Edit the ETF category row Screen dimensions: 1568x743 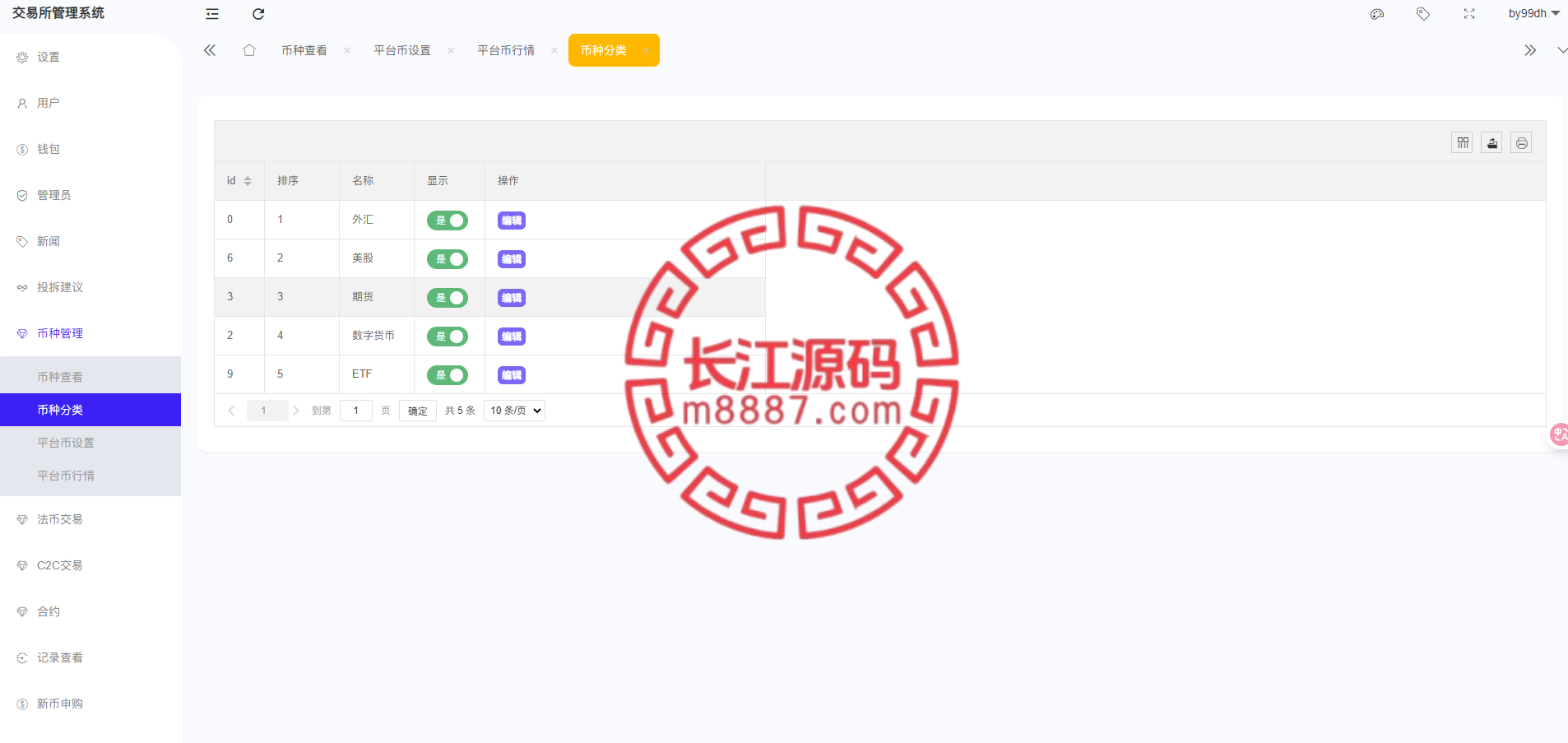(512, 375)
